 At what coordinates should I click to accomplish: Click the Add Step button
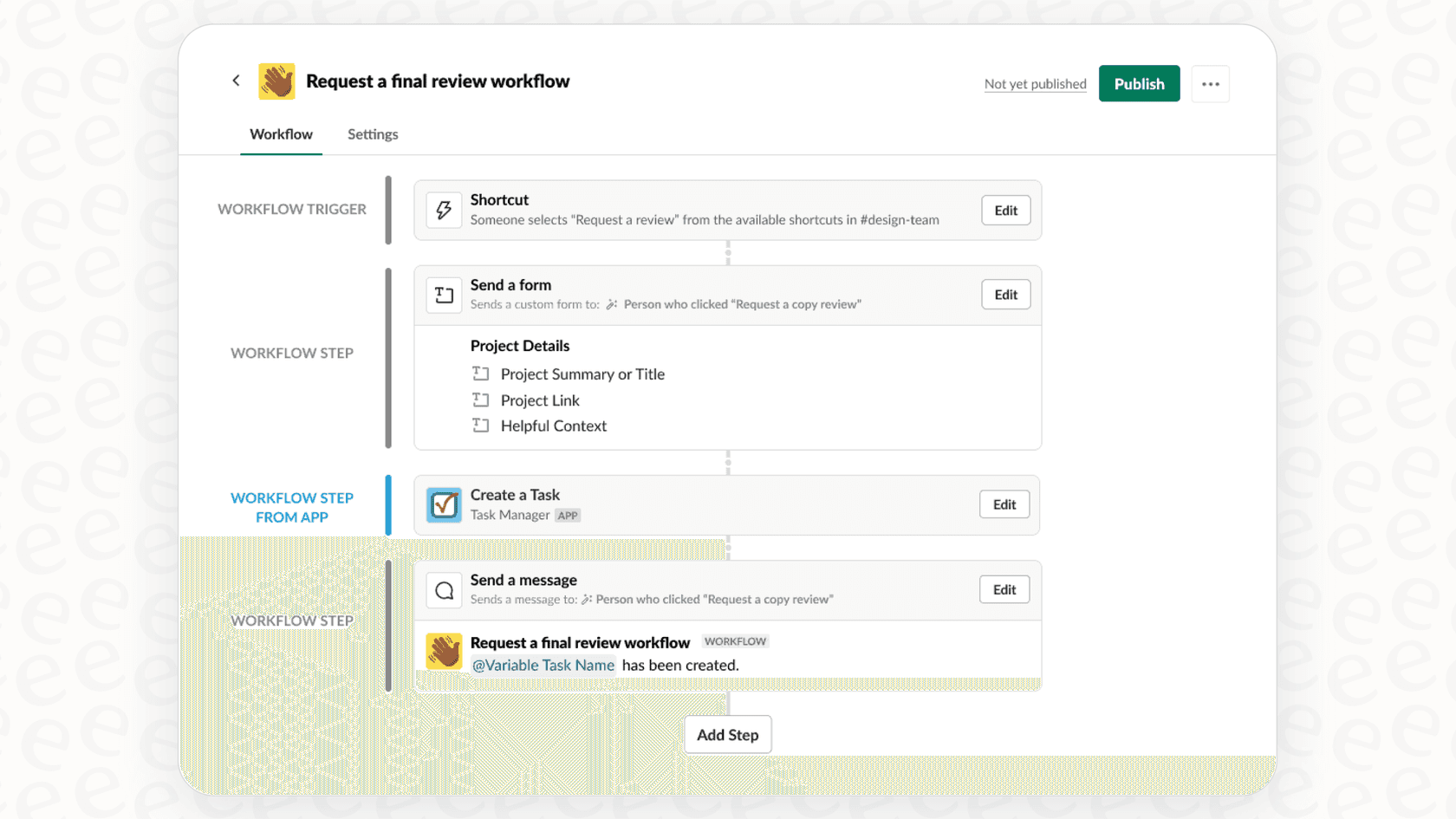[727, 734]
